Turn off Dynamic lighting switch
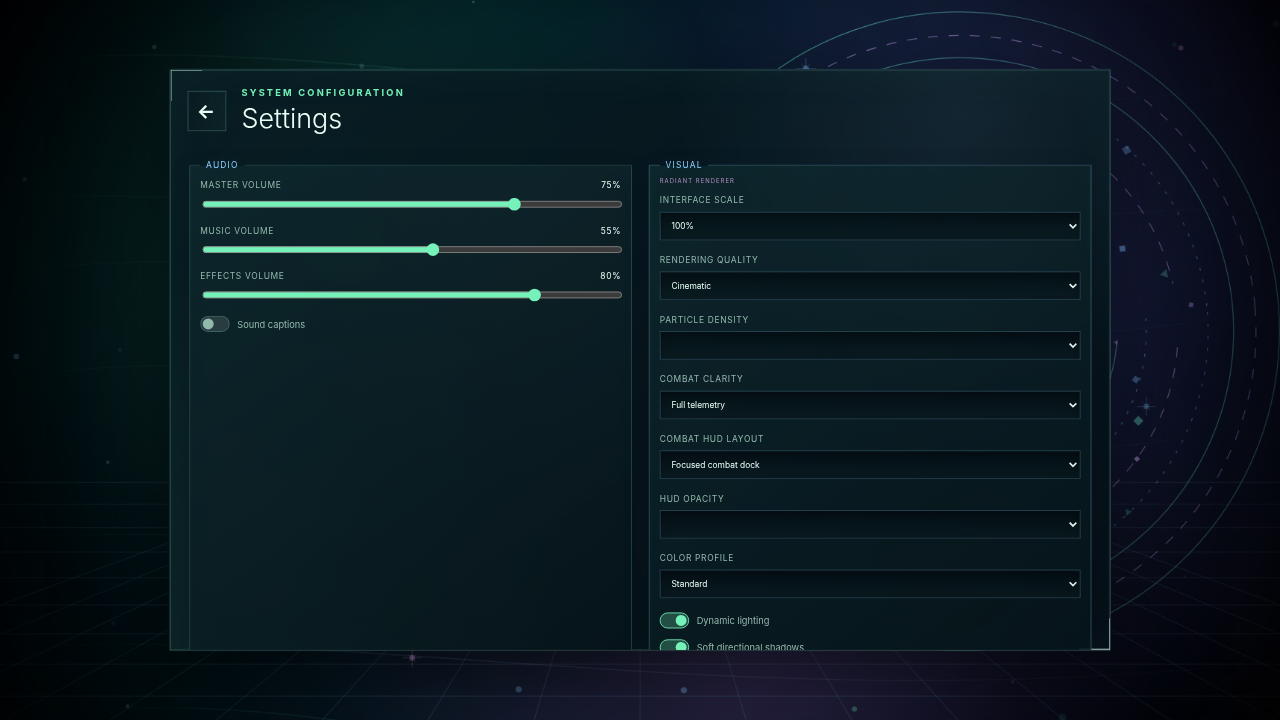 [674, 621]
